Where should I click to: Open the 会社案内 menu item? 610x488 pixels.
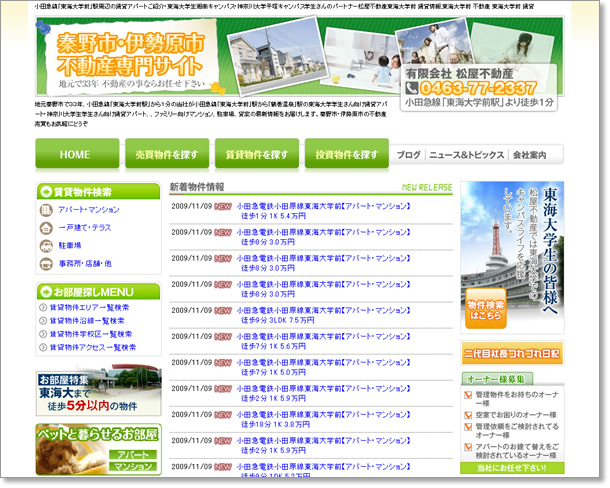pos(529,155)
